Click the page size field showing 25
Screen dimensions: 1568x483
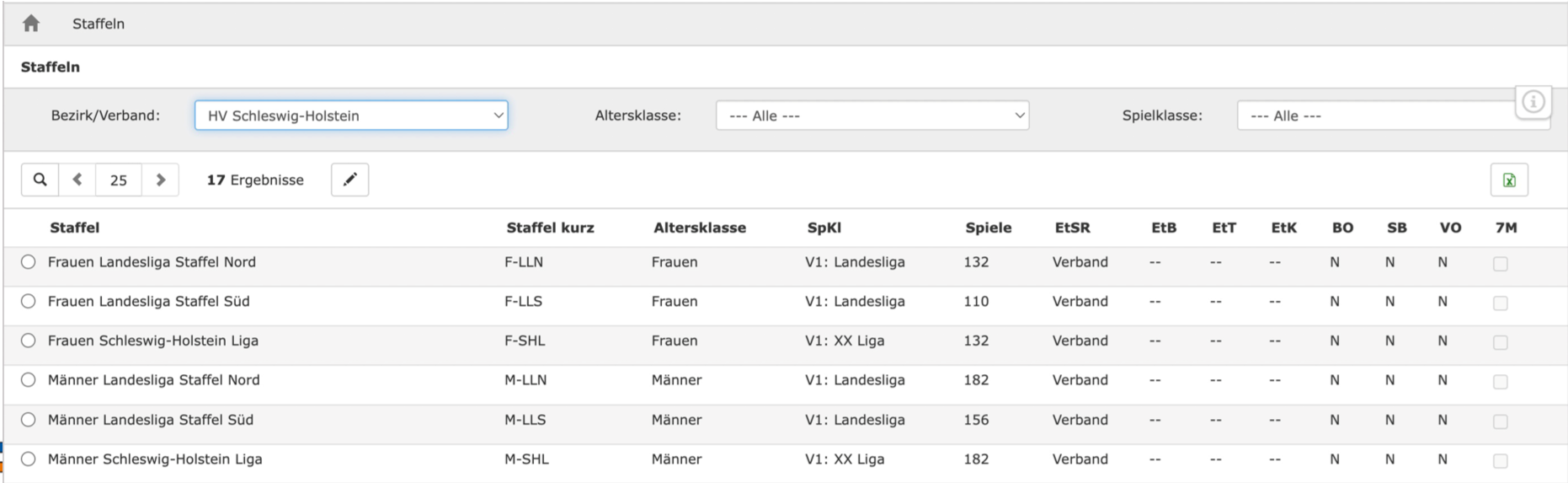[x=119, y=180]
